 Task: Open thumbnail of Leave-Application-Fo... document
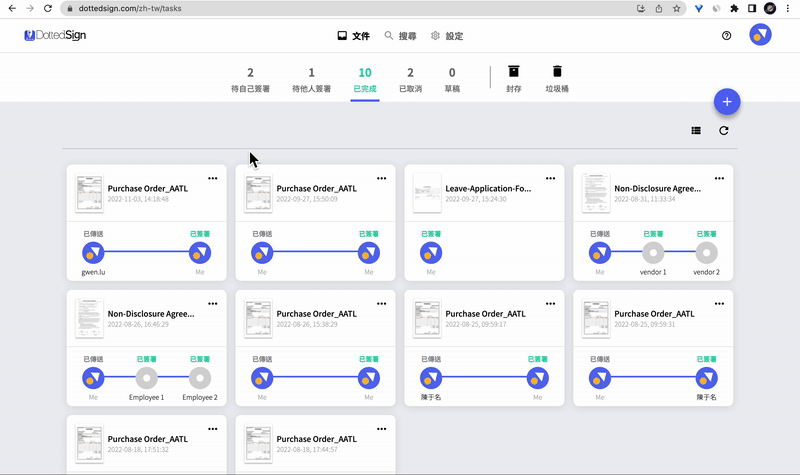pyautogui.click(x=427, y=193)
